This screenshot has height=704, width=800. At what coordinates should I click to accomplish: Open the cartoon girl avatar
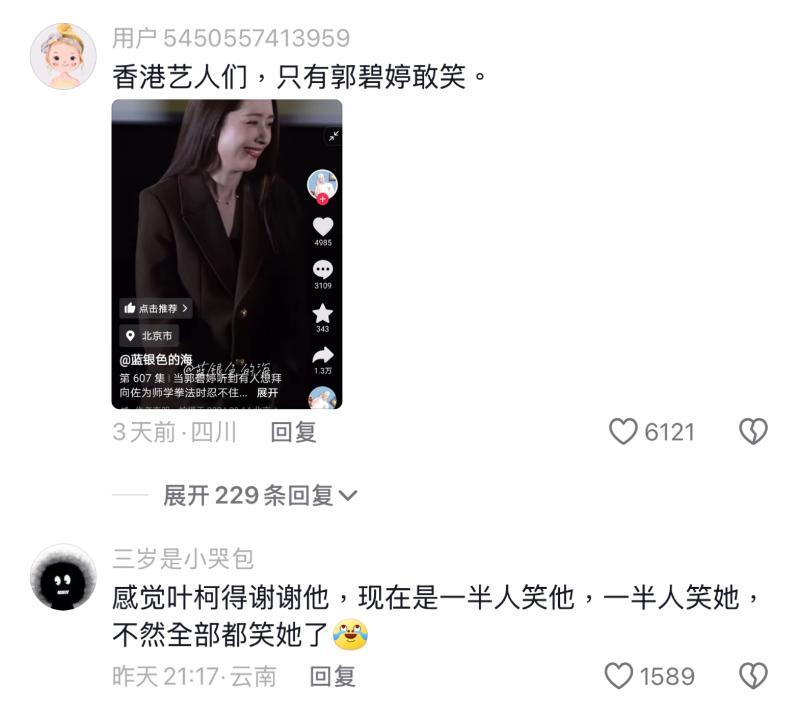tap(63, 56)
